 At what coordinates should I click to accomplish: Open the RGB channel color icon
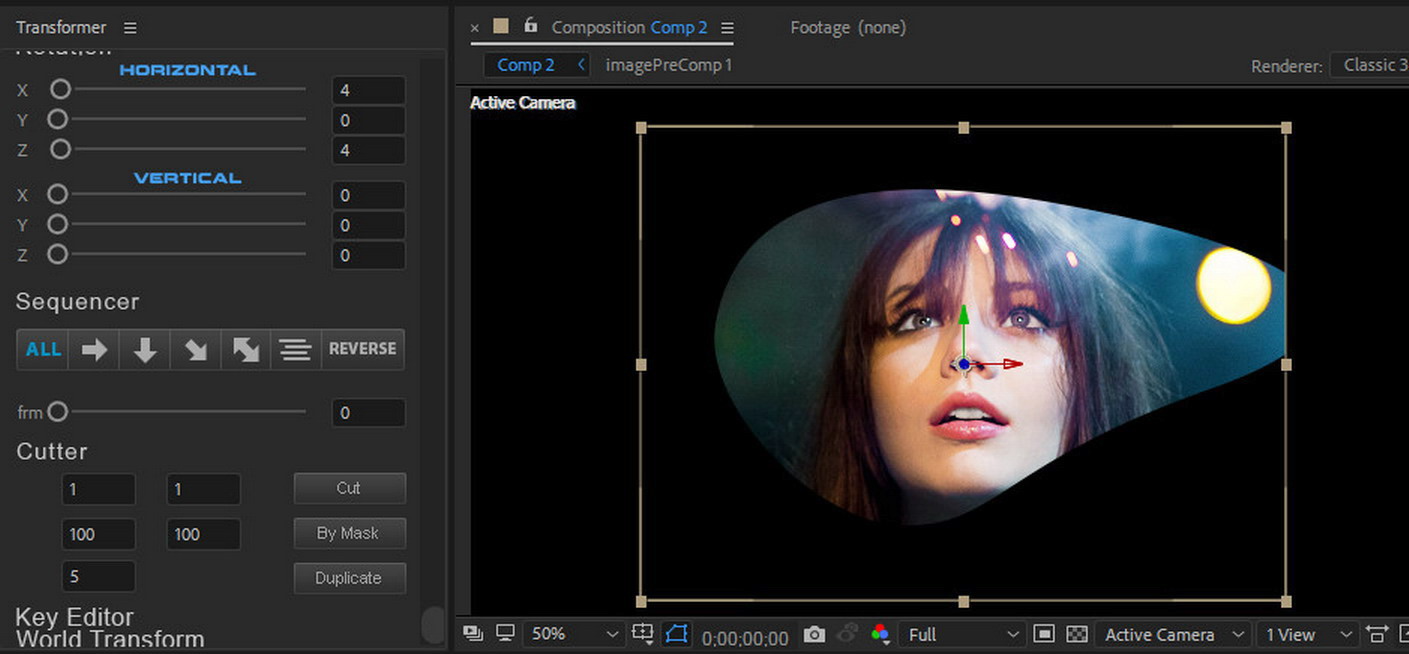pos(880,634)
